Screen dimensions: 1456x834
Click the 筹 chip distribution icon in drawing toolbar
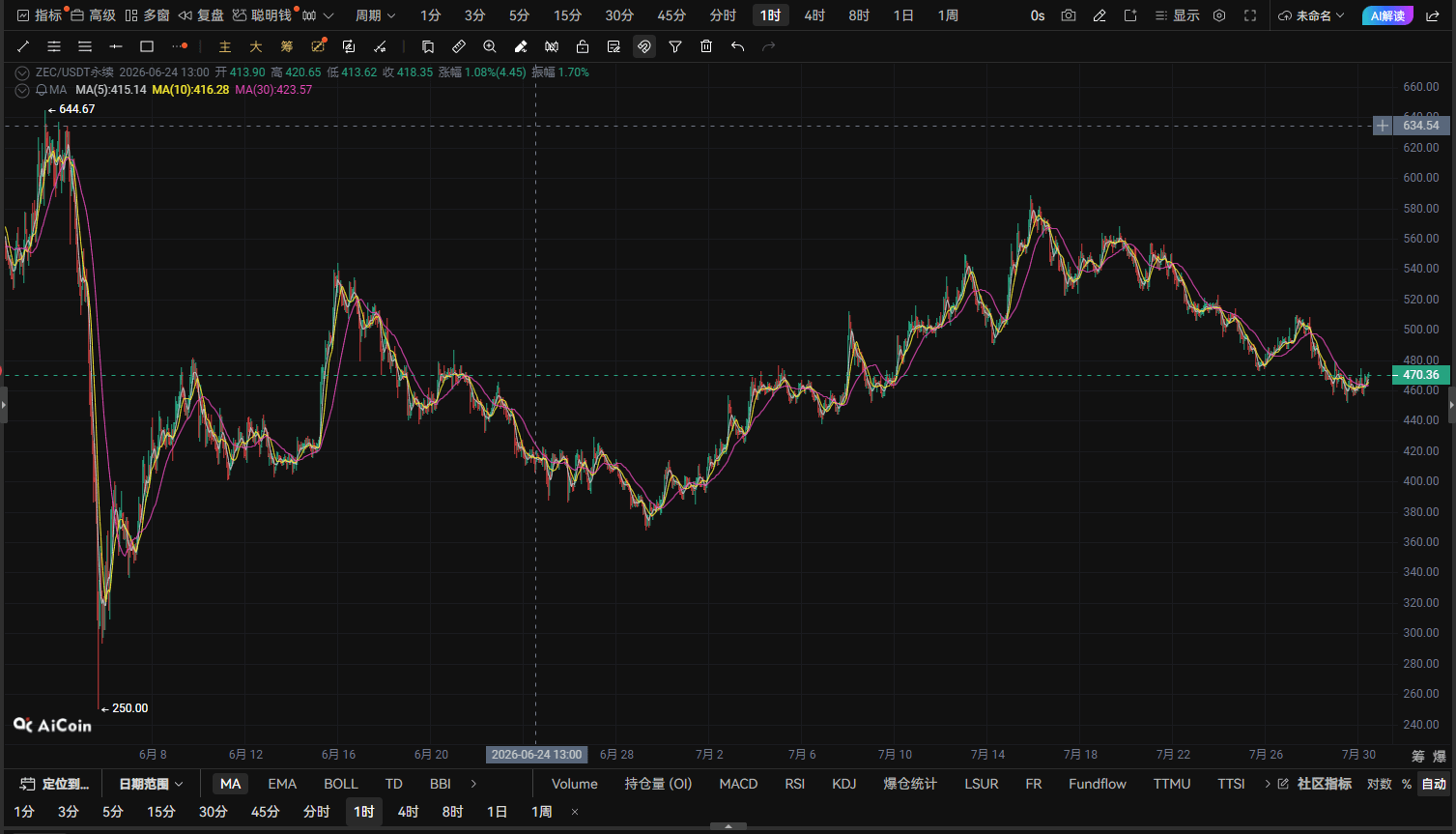tap(287, 46)
